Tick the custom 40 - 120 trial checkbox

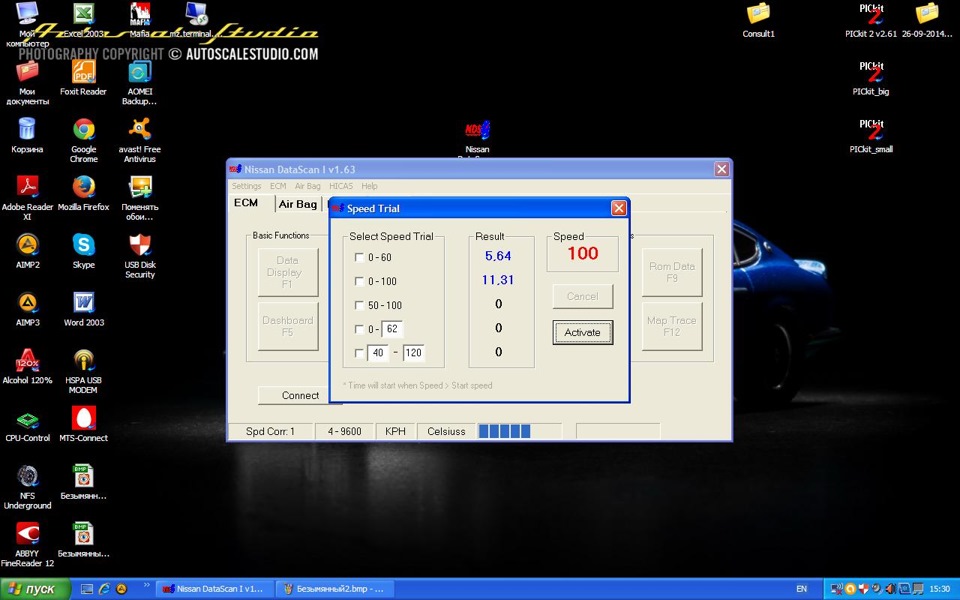click(x=359, y=353)
